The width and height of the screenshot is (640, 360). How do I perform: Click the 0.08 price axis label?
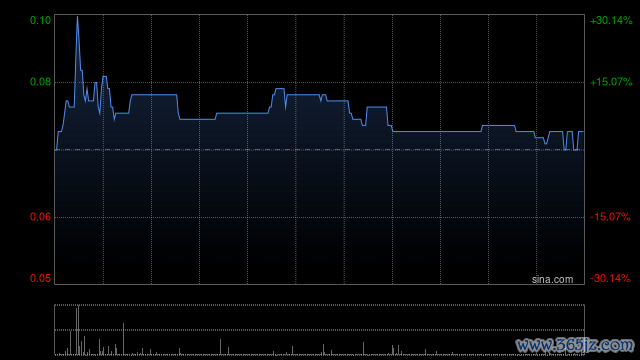(40, 82)
